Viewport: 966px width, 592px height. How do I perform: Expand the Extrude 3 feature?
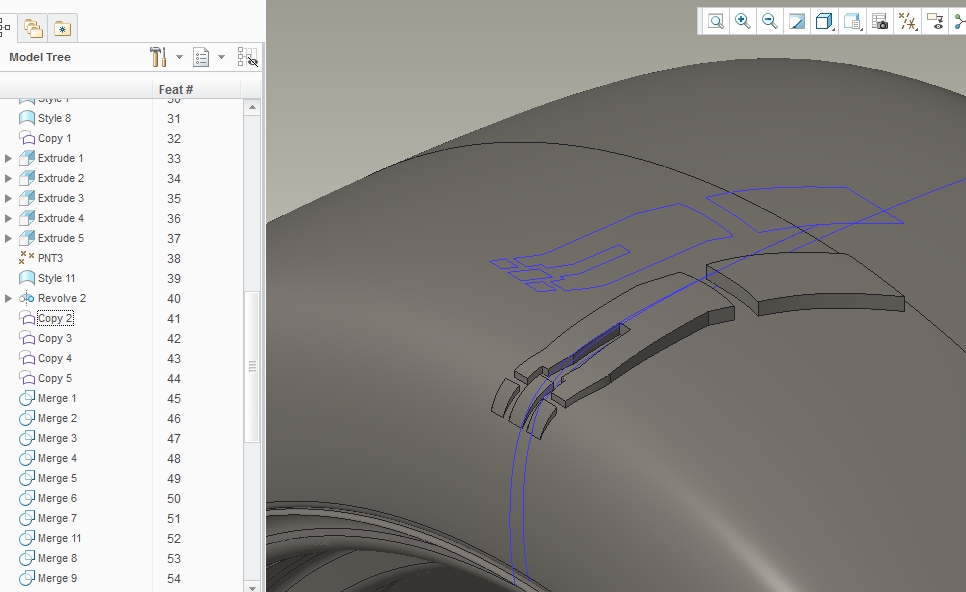coord(8,198)
